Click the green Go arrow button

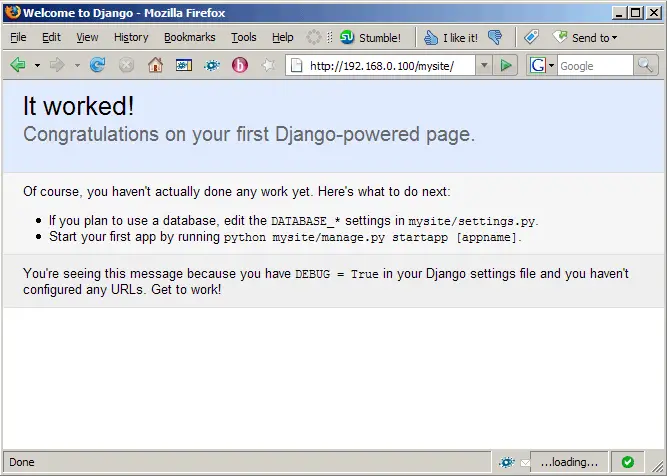coord(506,66)
